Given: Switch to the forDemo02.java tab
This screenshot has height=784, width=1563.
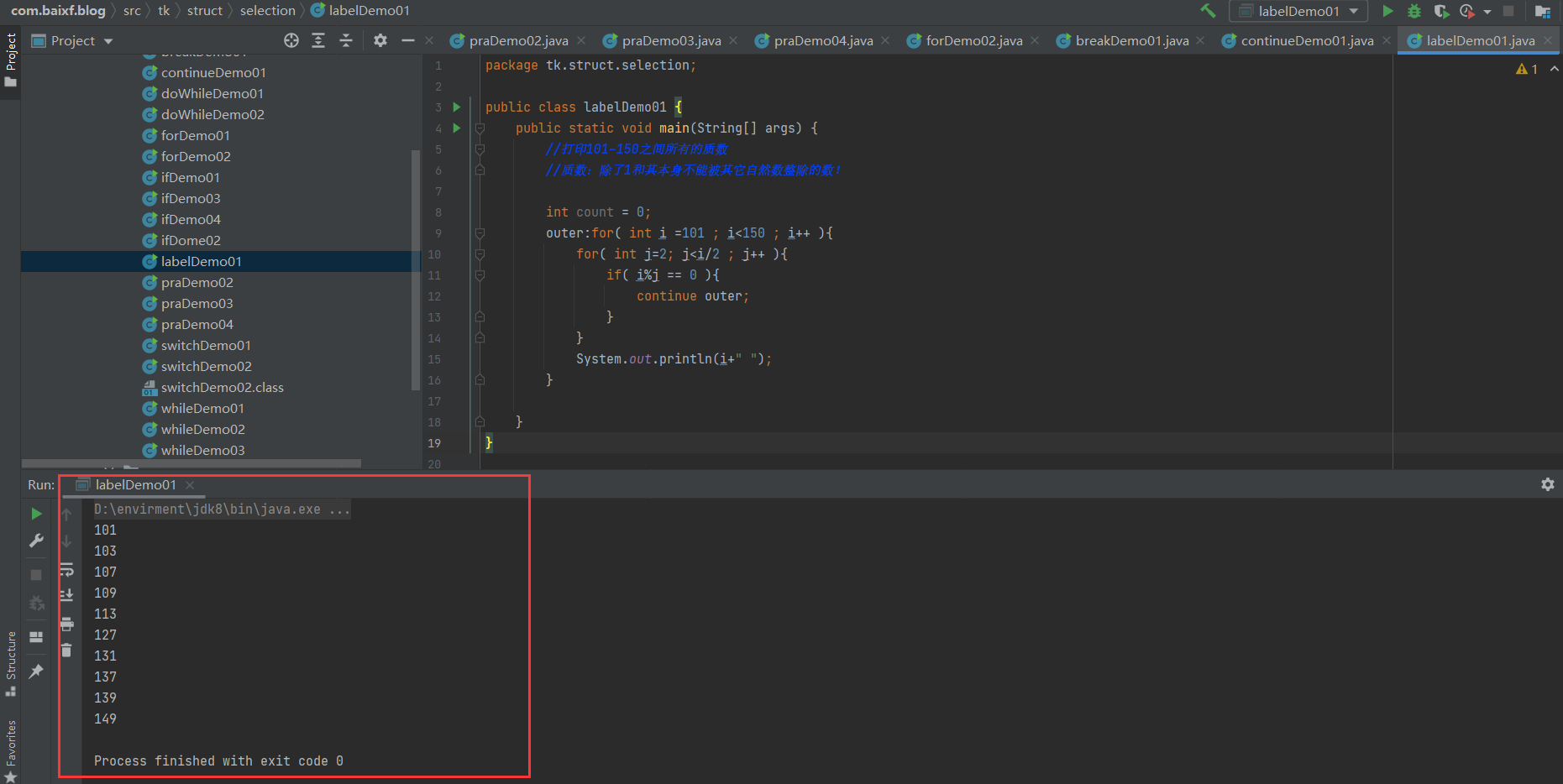Looking at the screenshot, I should click(974, 40).
